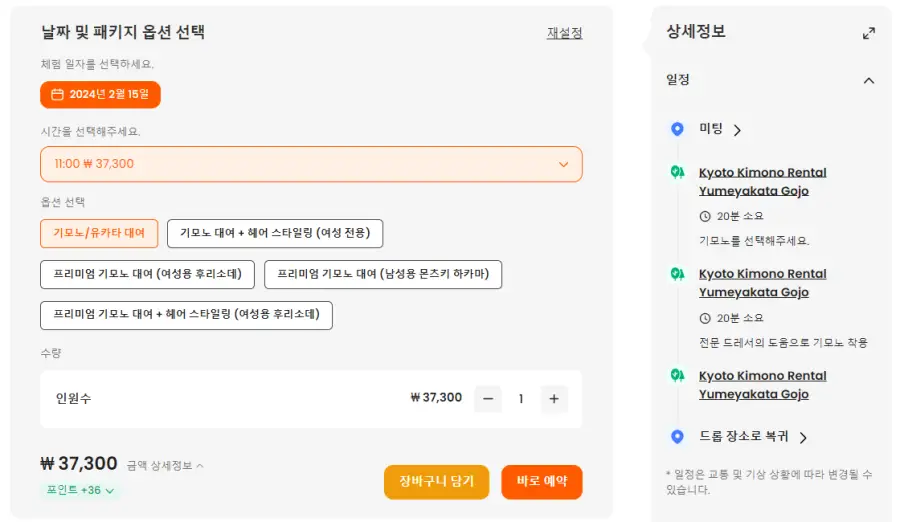Open the Kyoto Kimono Rental link above 기모노를 선택해주세요
Screen dimensions: 900x522
762,181
